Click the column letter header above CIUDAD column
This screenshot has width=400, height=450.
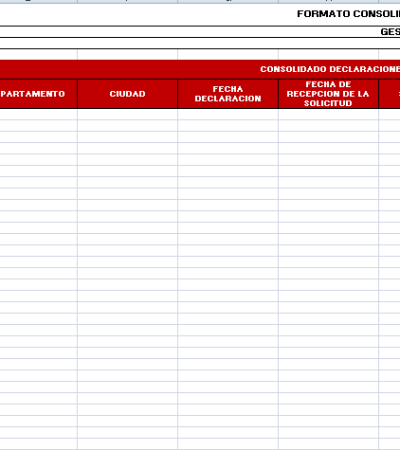(x=127, y=1)
